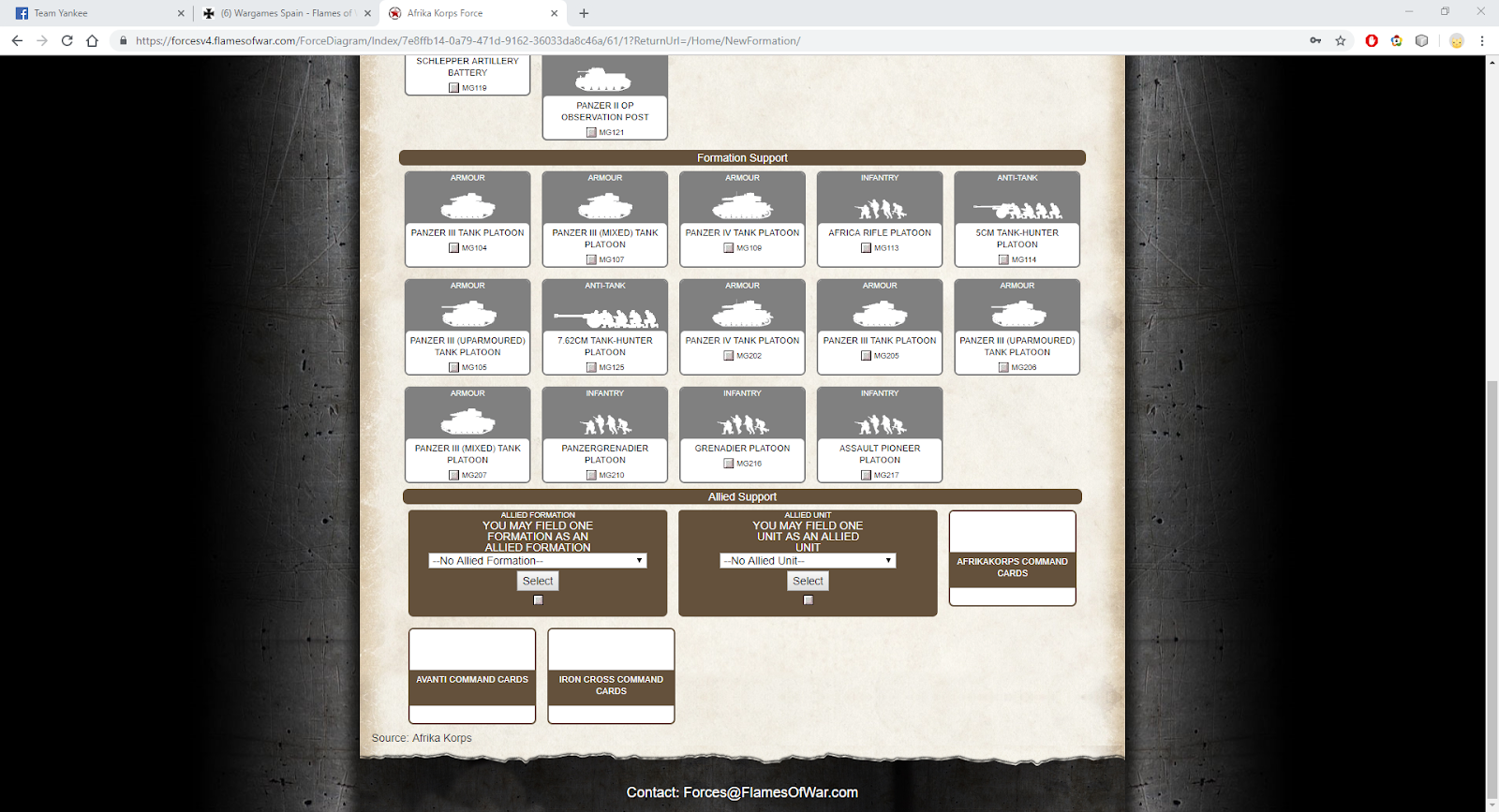This screenshot has height=812, width=1499.
Task: Click the Forces@FlamesOfWar.com contact link
Action: (770, 792)
